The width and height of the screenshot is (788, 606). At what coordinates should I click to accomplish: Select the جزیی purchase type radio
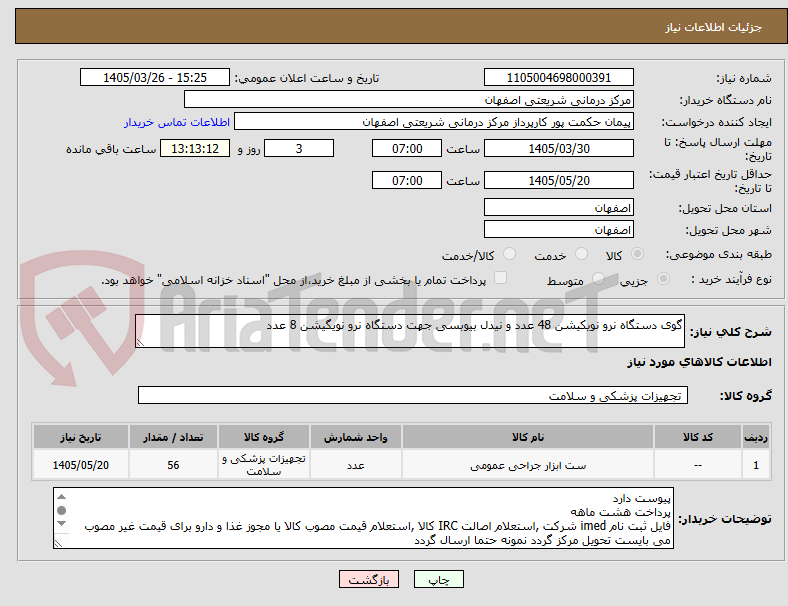coord(663,278)
